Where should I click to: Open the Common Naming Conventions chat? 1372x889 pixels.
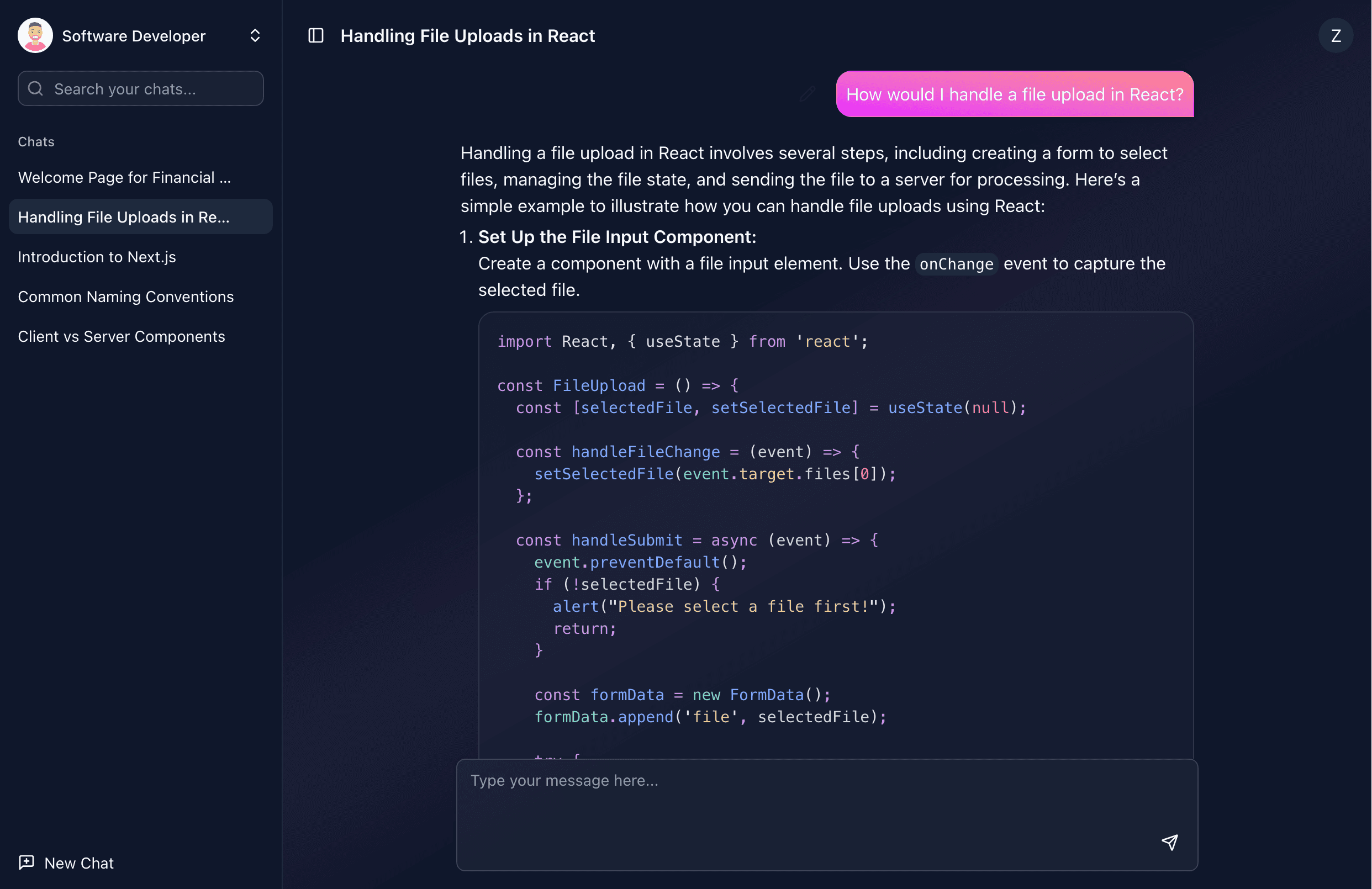coord(126,297)
